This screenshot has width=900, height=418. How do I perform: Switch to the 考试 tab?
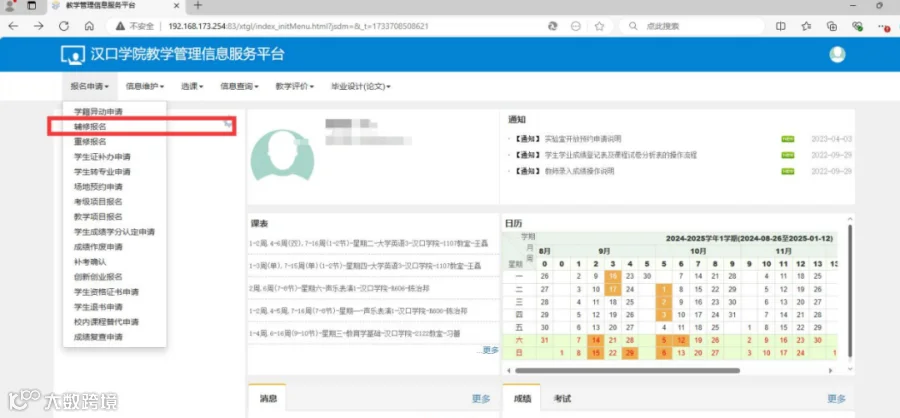pos(562,399)
